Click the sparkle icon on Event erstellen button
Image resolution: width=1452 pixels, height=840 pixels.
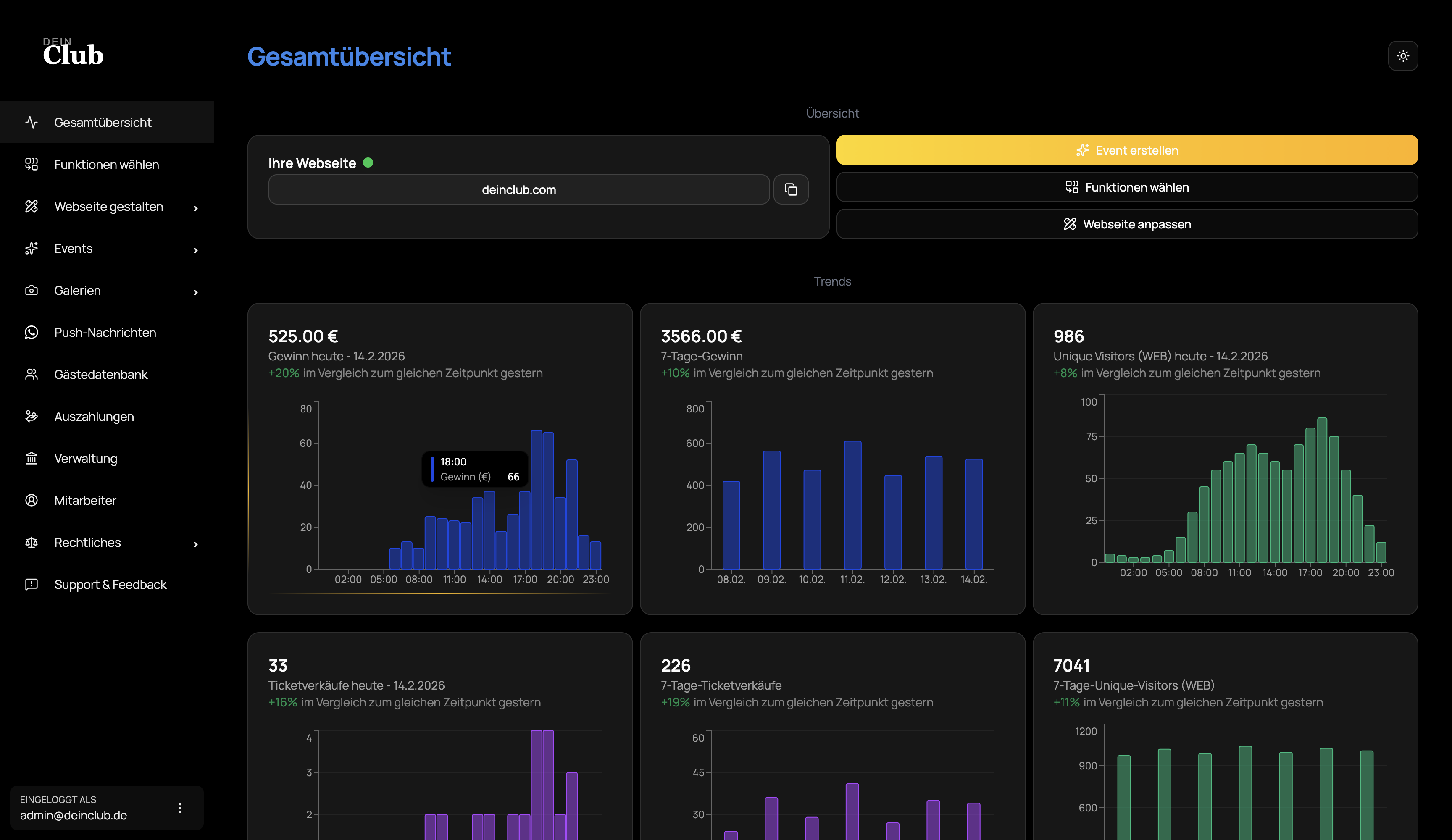point(1082,150)
